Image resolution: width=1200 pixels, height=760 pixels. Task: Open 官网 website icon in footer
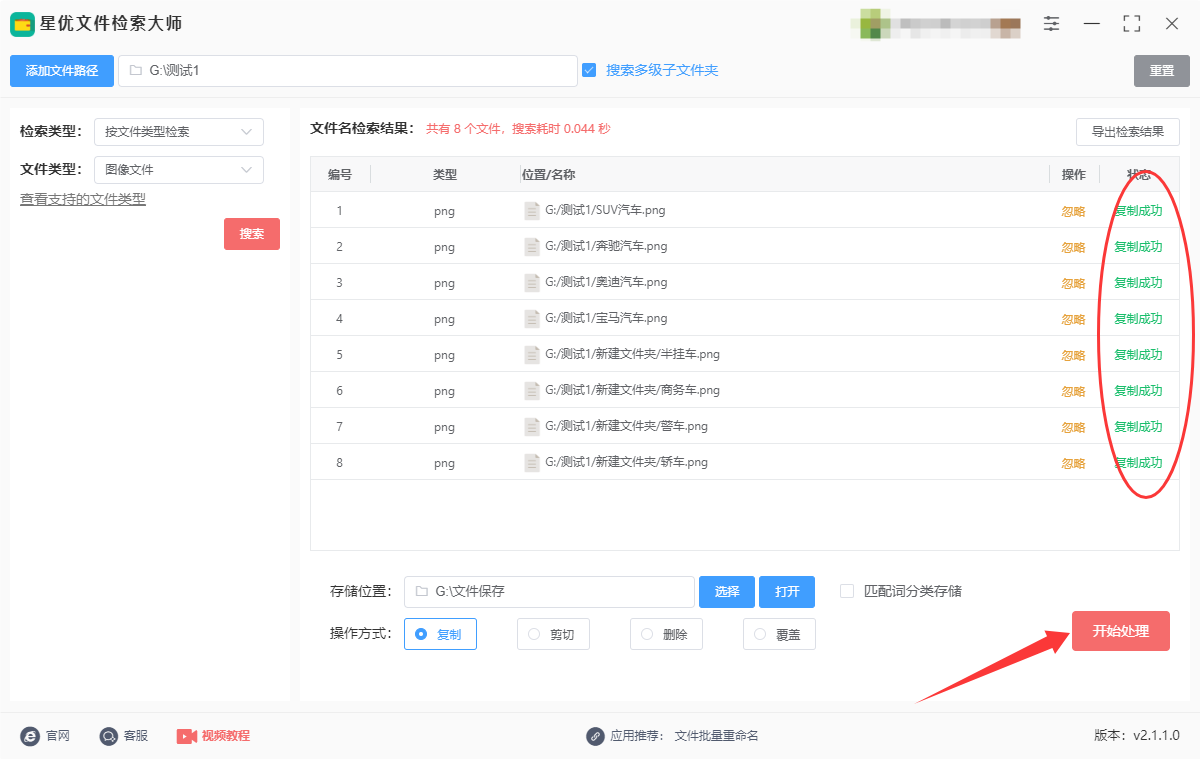pyautogui.click(x=30, y=736)
